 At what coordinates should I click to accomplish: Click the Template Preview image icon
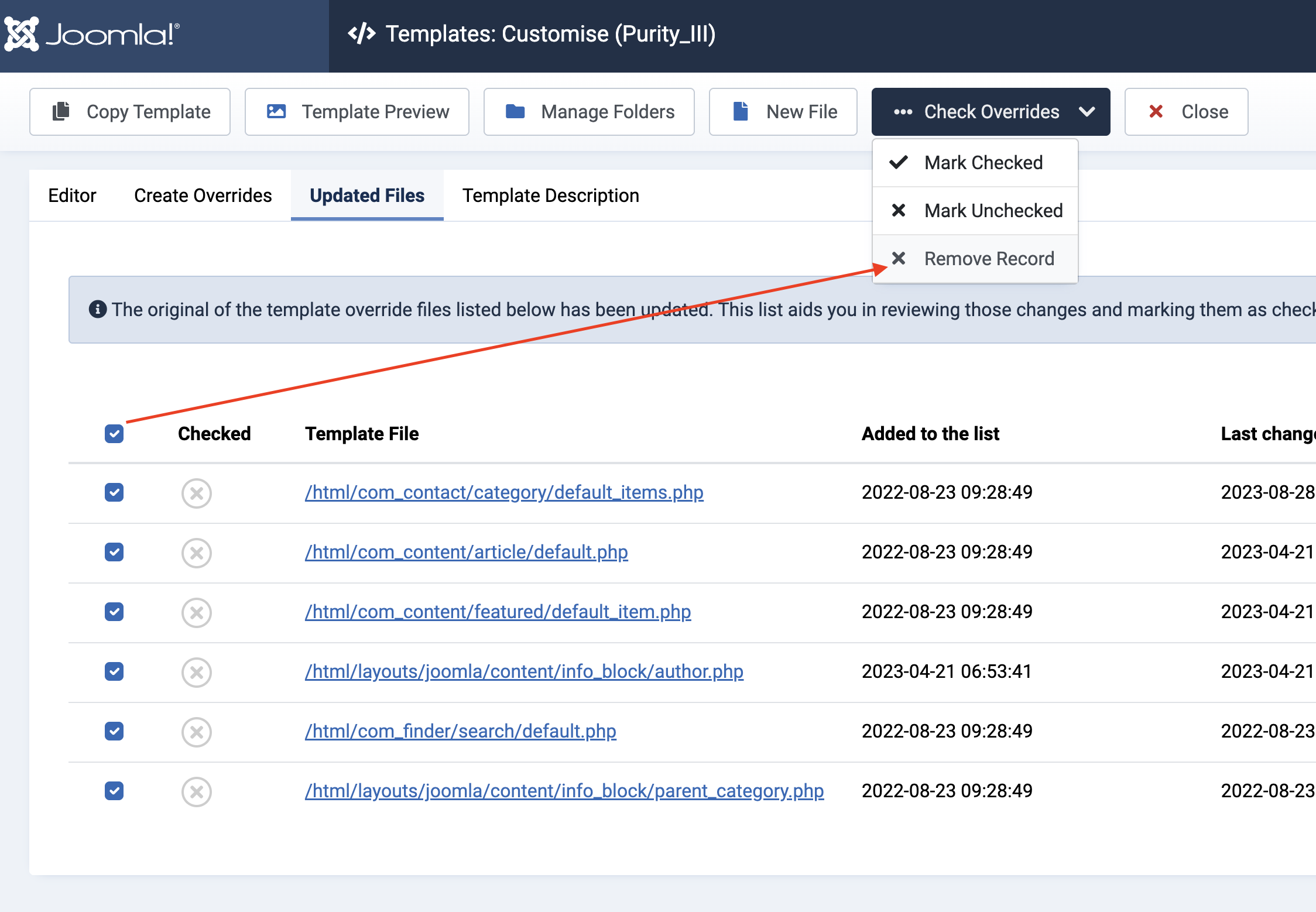tap(276, 111)
